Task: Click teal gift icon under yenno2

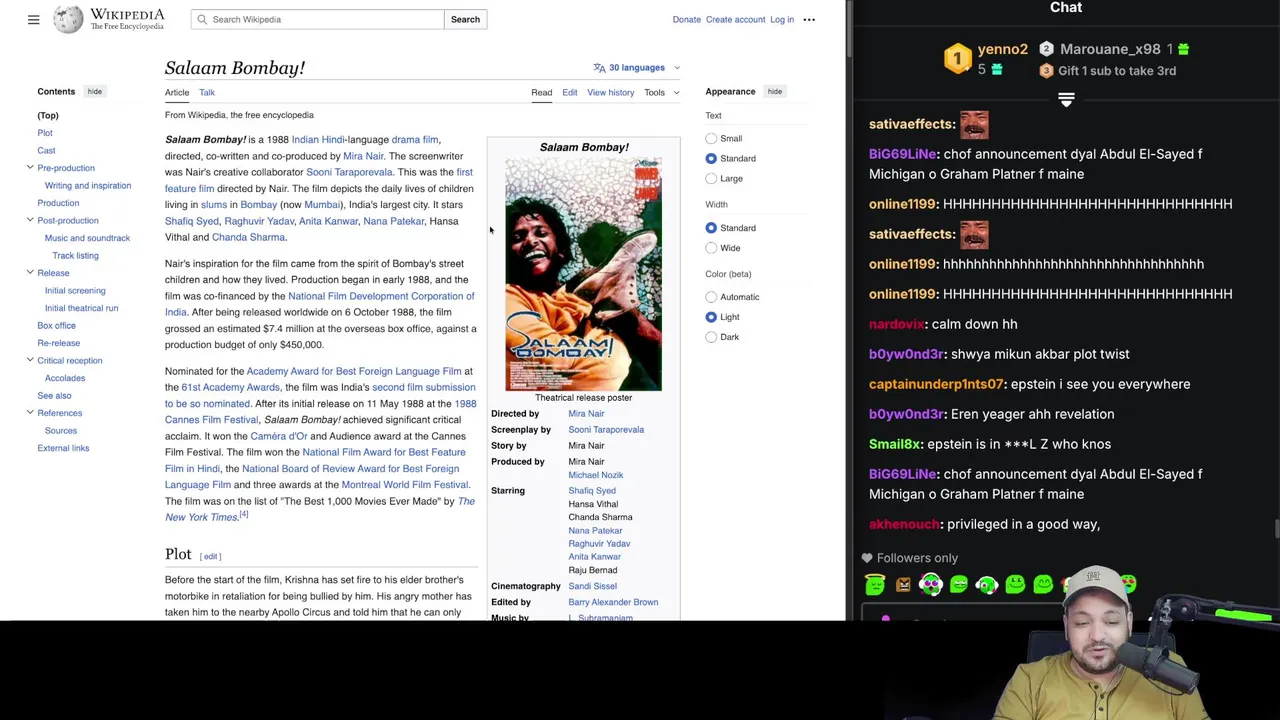Action: point(997,70)
